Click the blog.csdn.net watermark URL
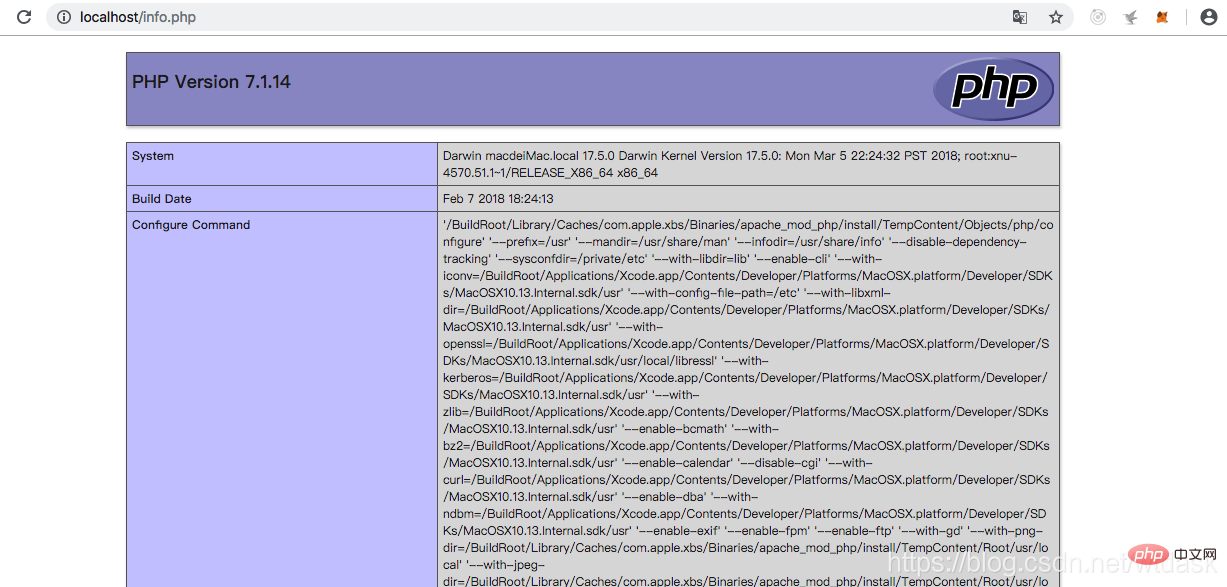Screen dimensions: 1227x587 [x=1010, y=565]
